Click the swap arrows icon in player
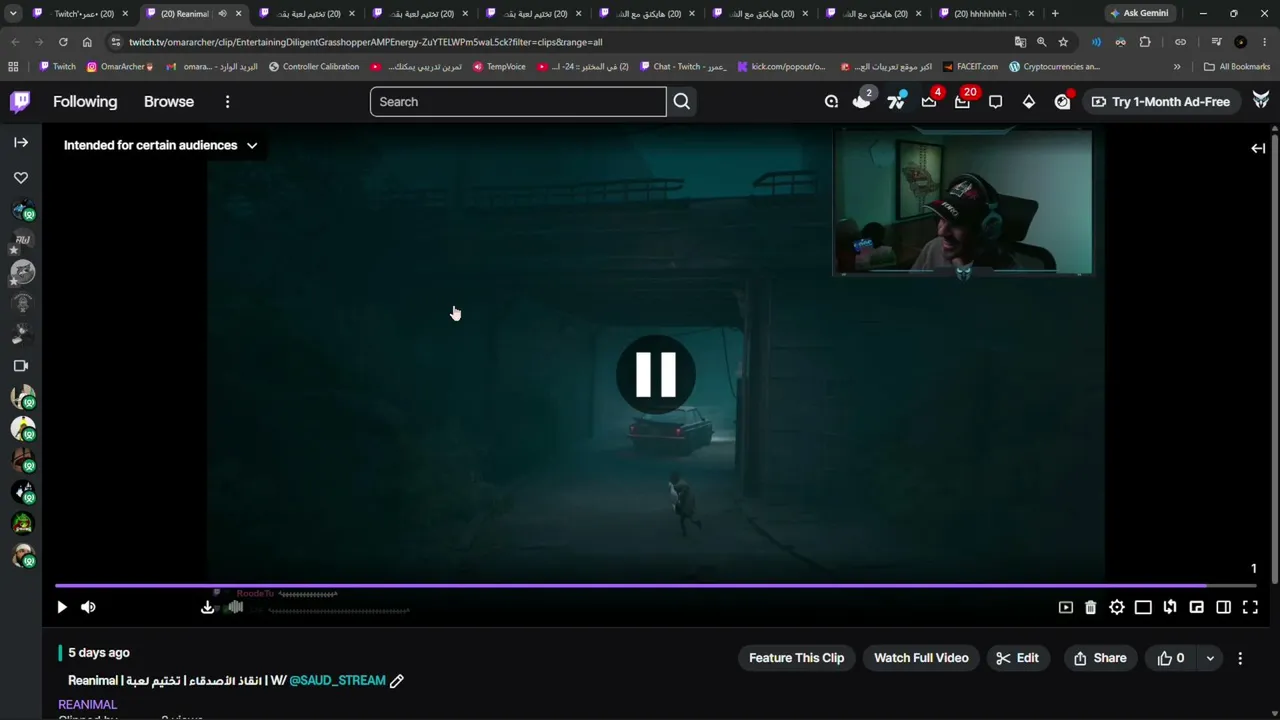Viewport: 1280px width, 720px height. 1170,607
